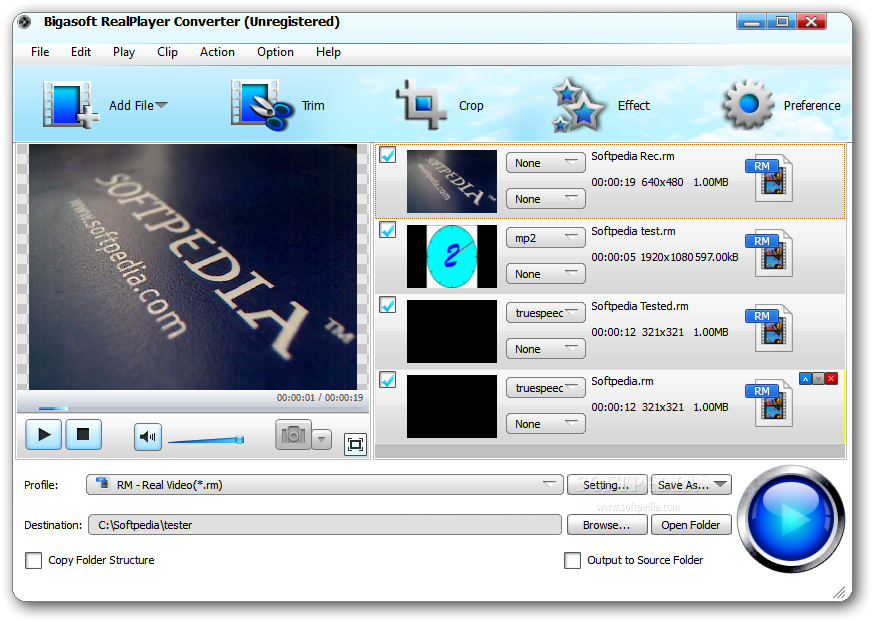Click the RM profile format icon

102,483
